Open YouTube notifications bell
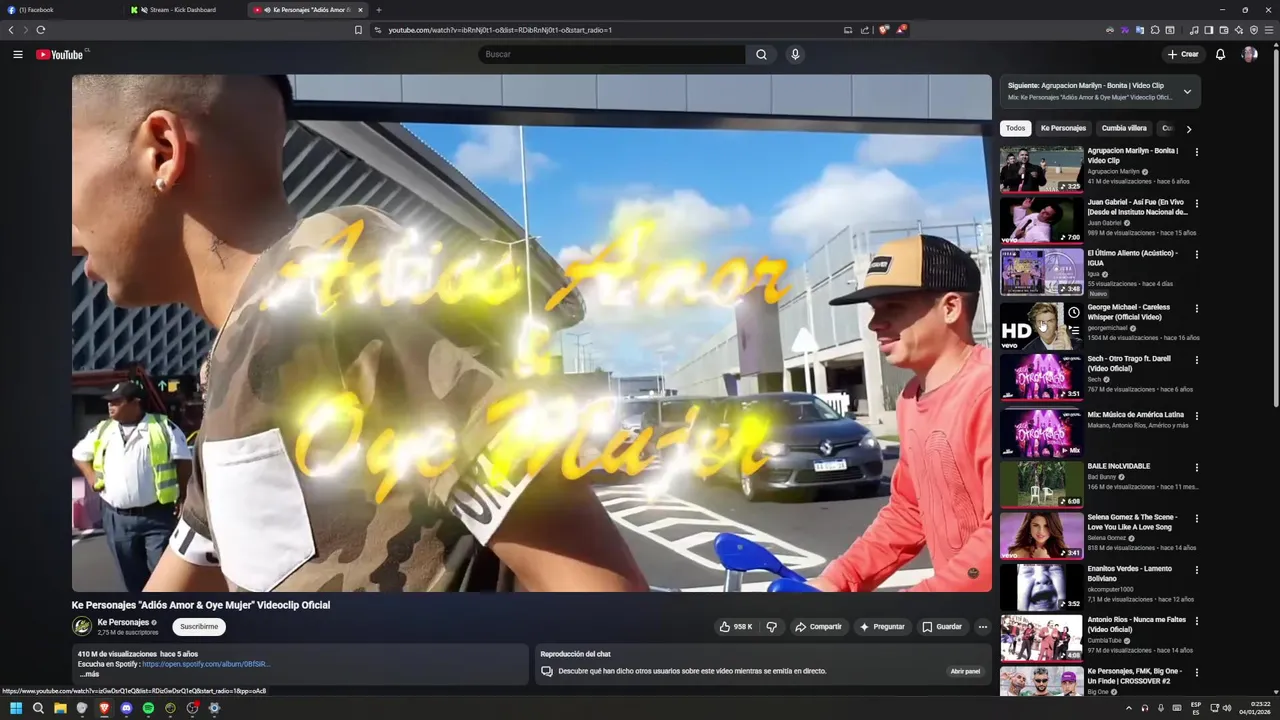This screenshot has height=720, width=1280. click(x=1220, y=54)
